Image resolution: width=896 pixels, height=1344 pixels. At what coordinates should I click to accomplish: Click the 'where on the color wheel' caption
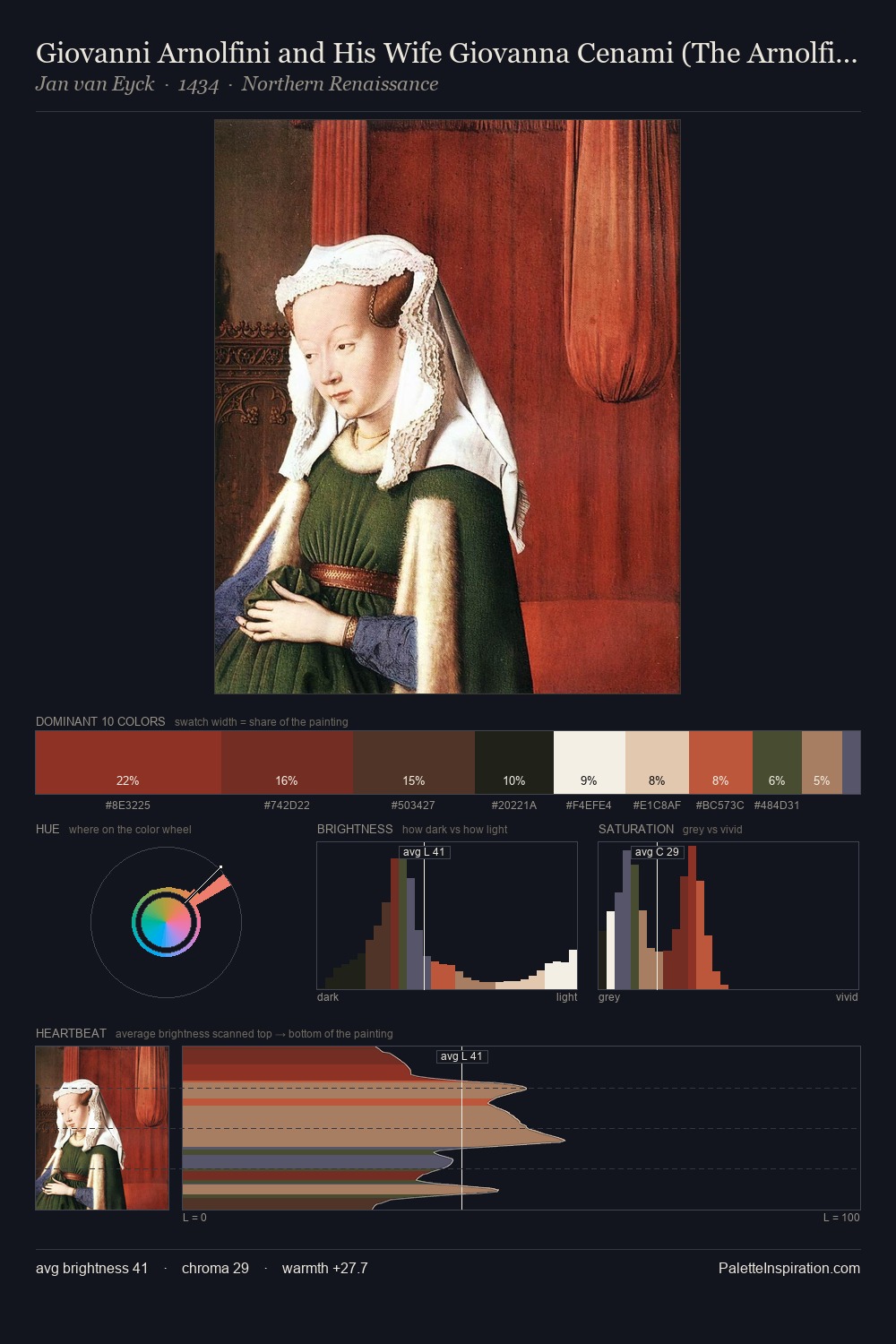click(130, 830)
